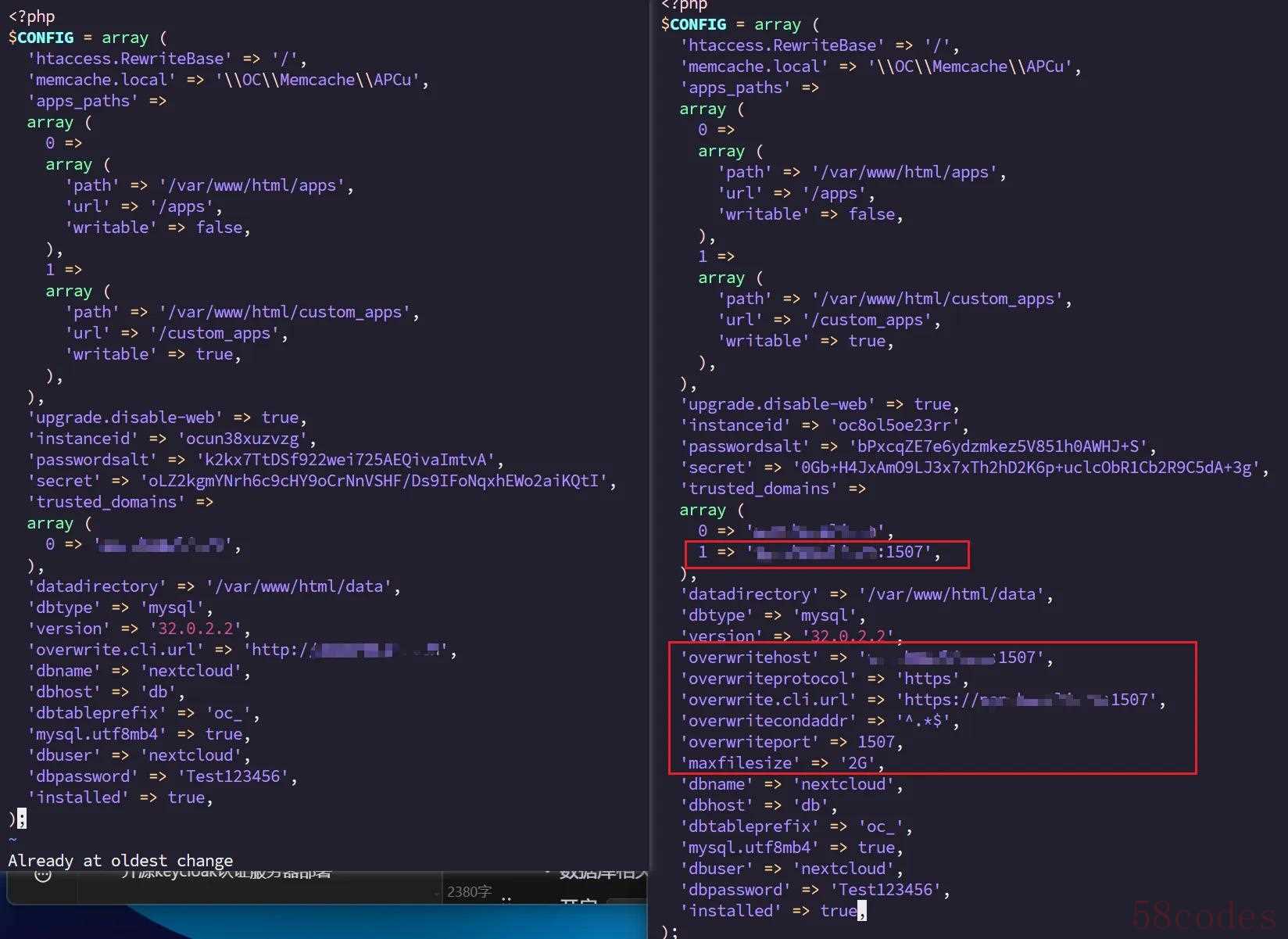Click the 'Already at oldest change' status message

point(120,861)
